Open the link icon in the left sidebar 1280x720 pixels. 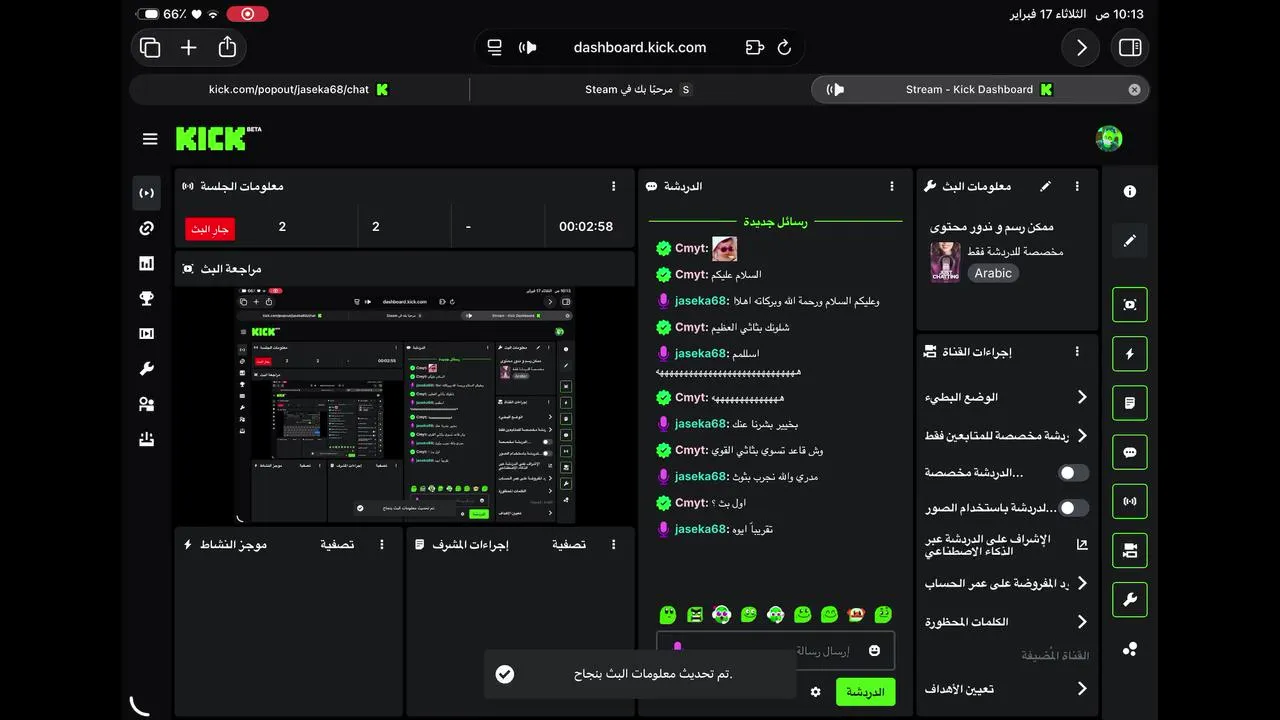coord(146,228)
